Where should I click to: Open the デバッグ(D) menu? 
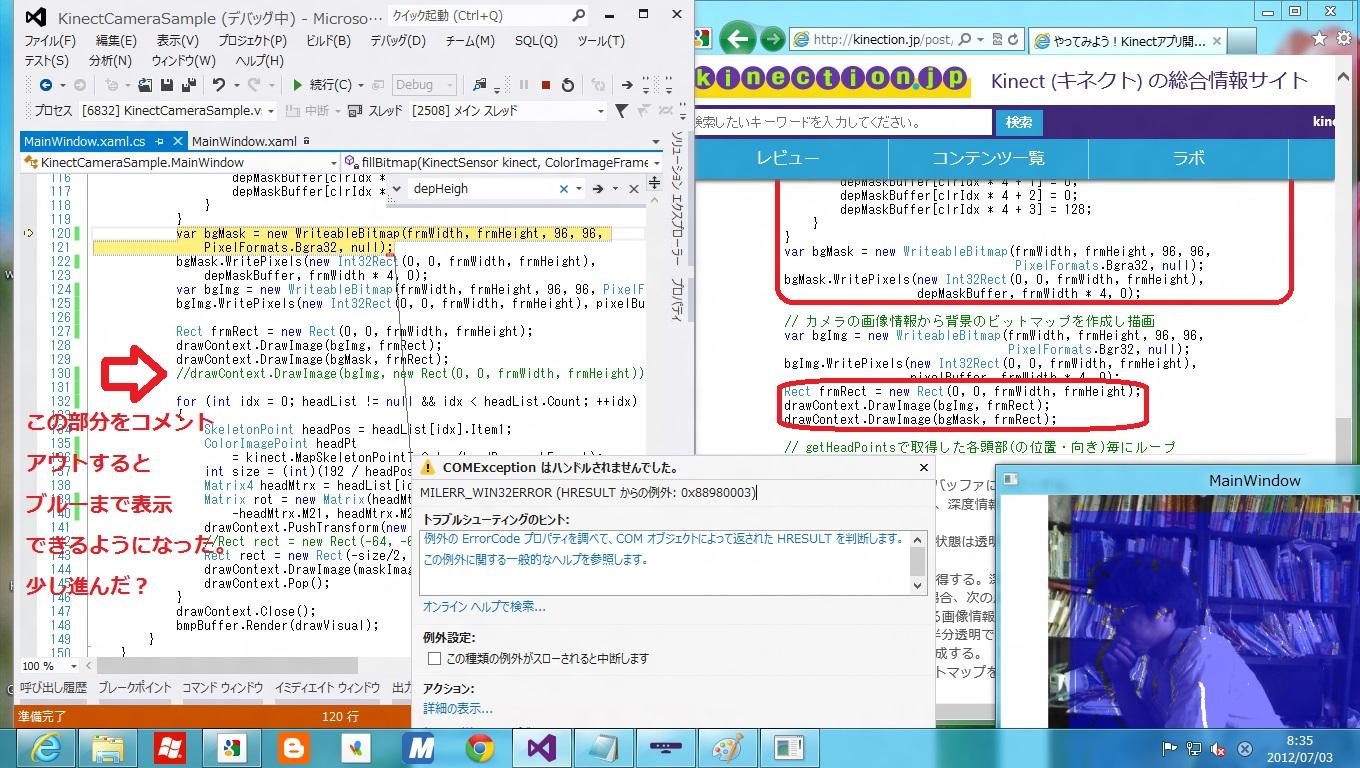tap(397, 41)
